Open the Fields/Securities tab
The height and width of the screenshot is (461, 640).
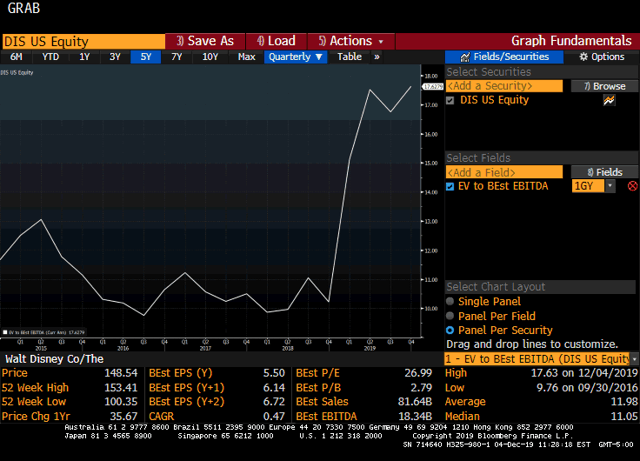coord(504,57)
